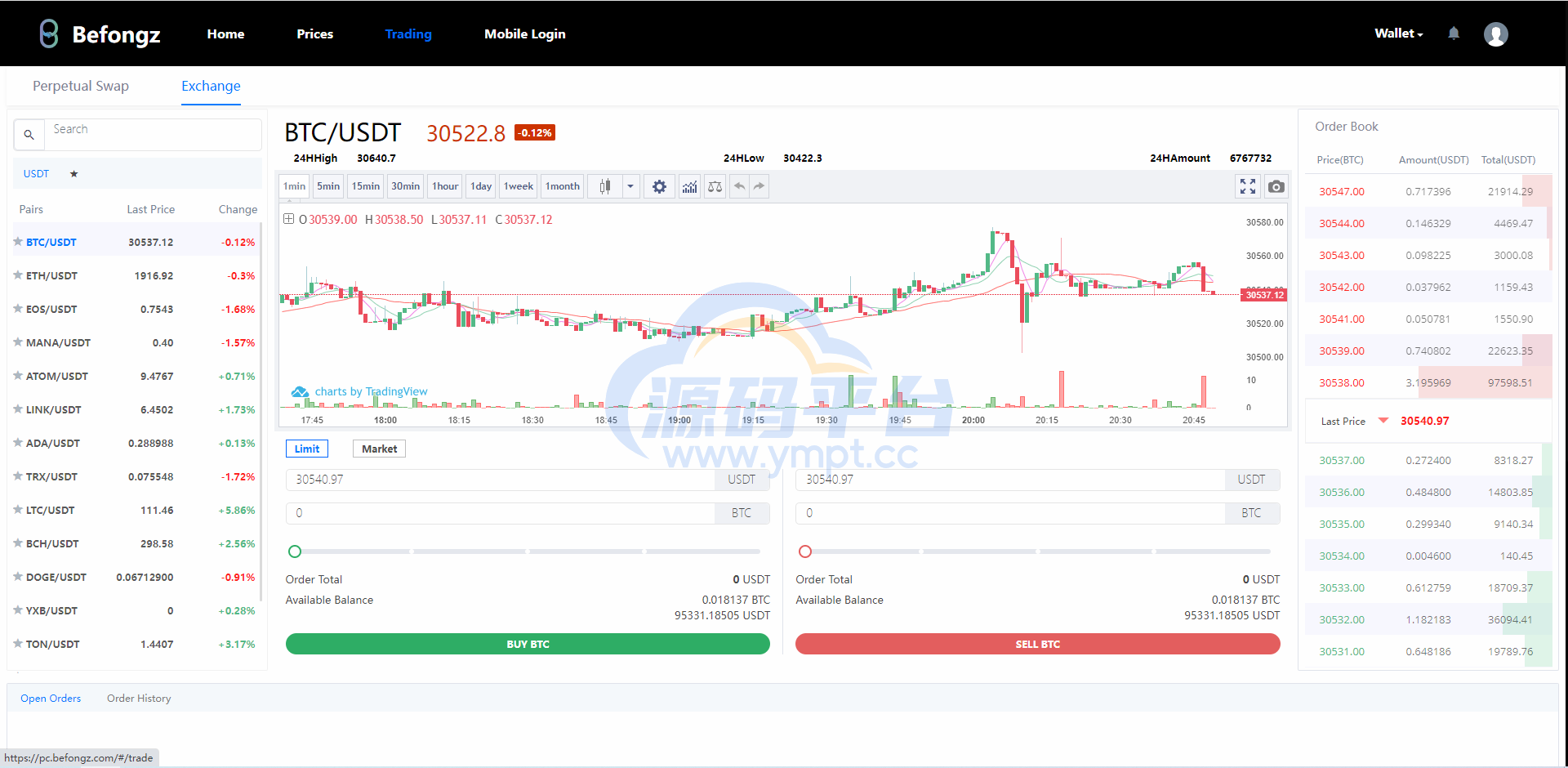Favorite the MANA/USDT pair star
Viewport: 1568px width, 768px height.
(x=18, y=342)
